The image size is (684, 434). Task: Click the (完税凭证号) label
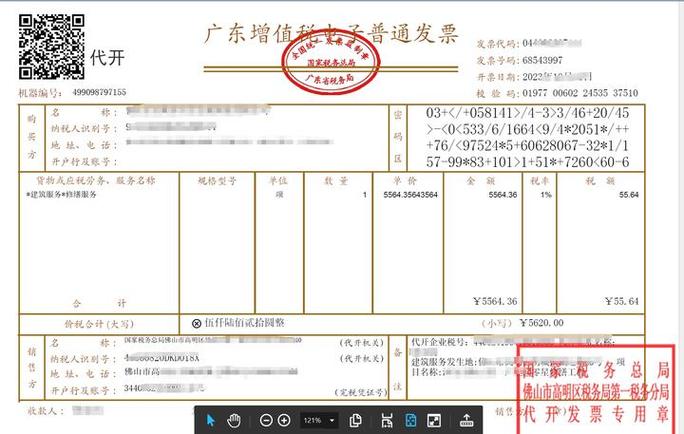click(361, 393)
